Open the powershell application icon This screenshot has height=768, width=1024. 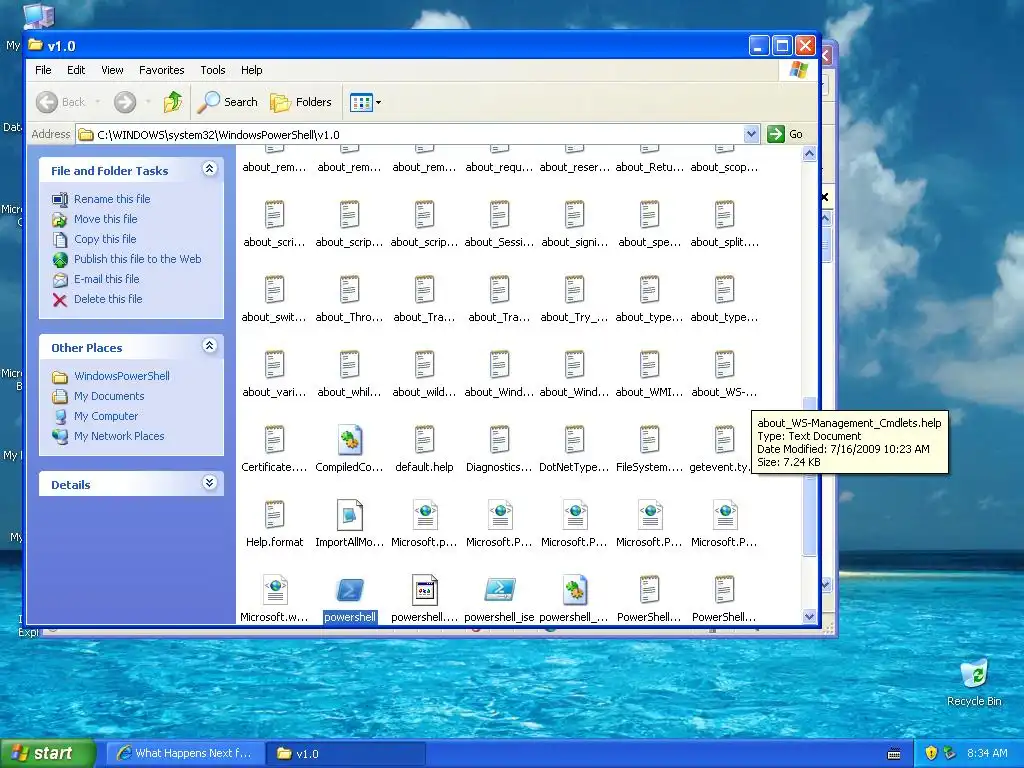click(x=349, y=590)
